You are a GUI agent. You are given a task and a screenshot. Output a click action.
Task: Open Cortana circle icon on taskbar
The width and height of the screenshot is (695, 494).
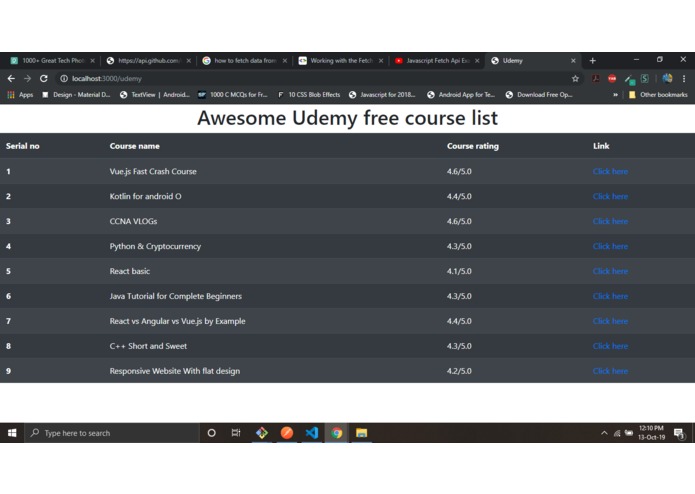[211, 433]
